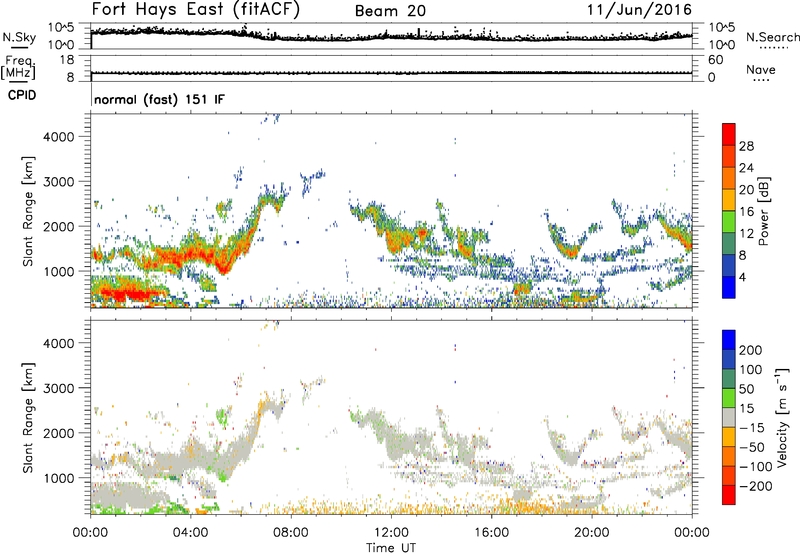This screenshot has height=554, width=800.
Task: Click the "20:00" time tick label
Action: coord(591,533)
